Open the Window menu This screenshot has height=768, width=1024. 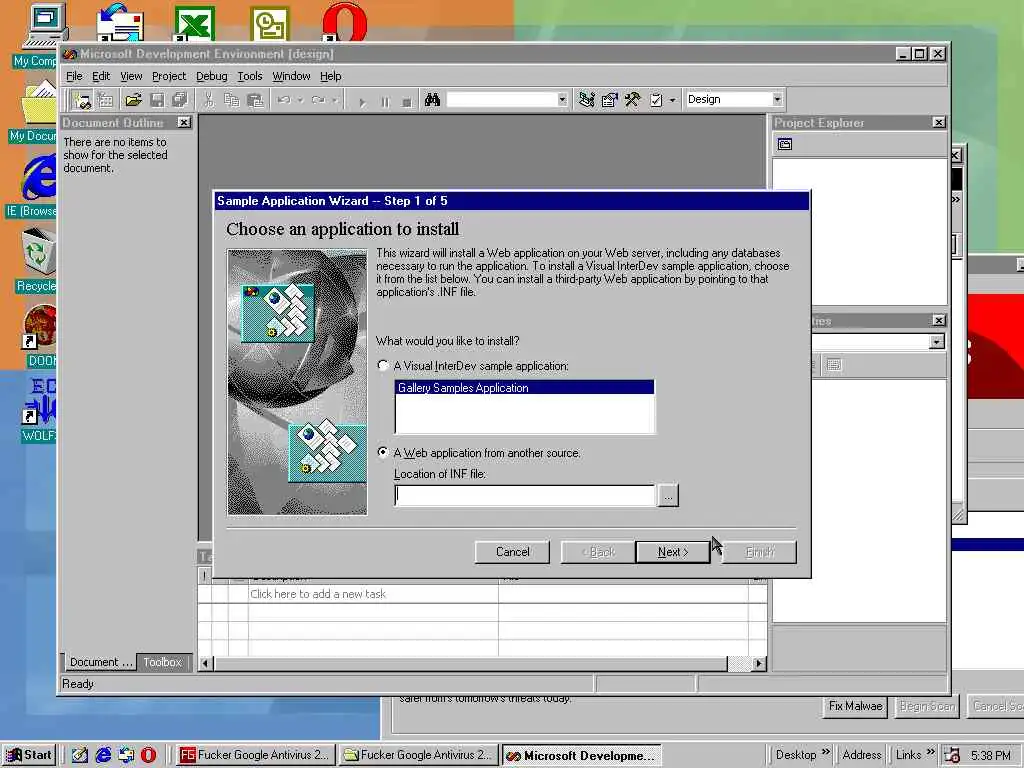tap(291, 76)
